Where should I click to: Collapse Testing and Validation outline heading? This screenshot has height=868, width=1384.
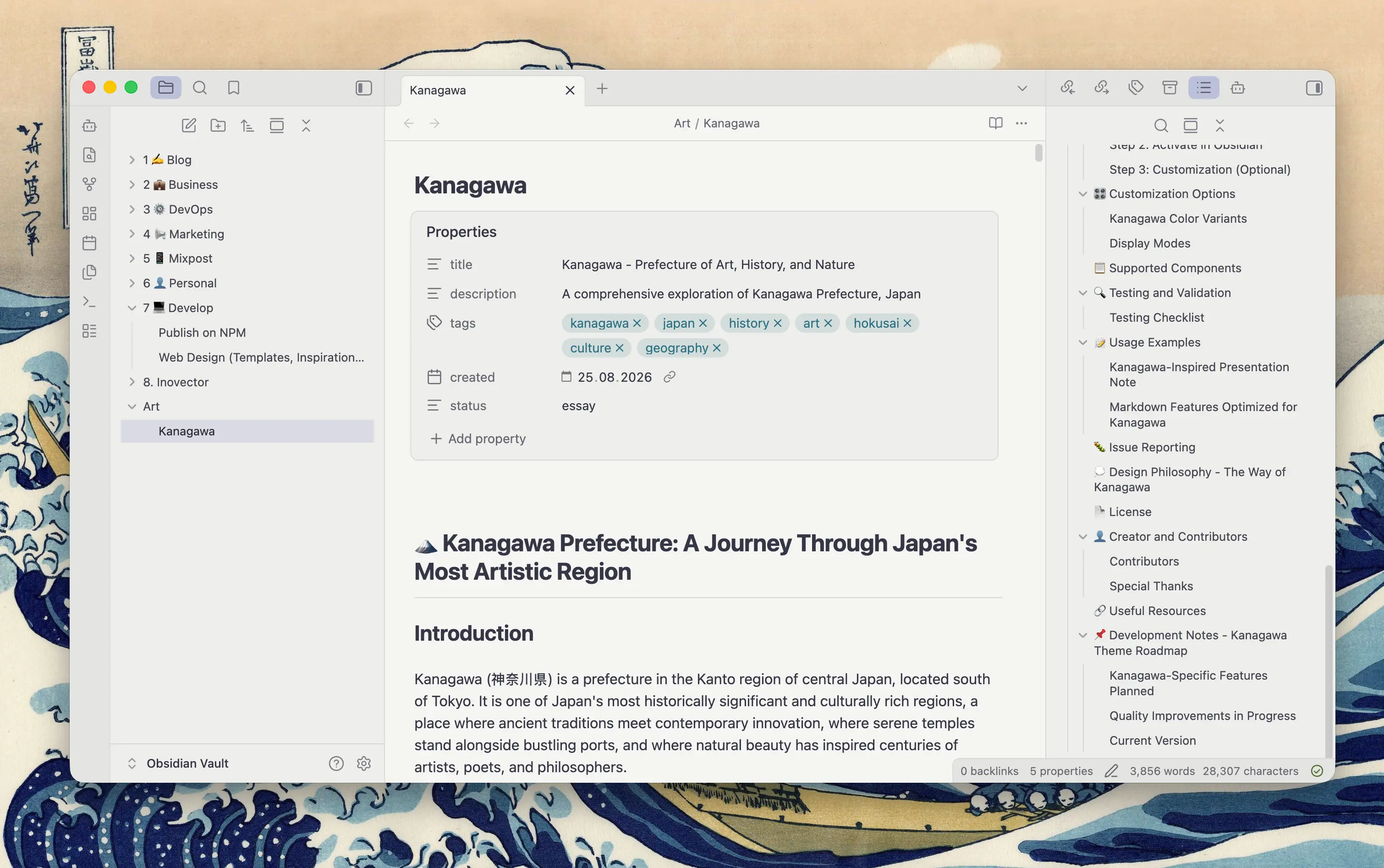coord(1082,293)
